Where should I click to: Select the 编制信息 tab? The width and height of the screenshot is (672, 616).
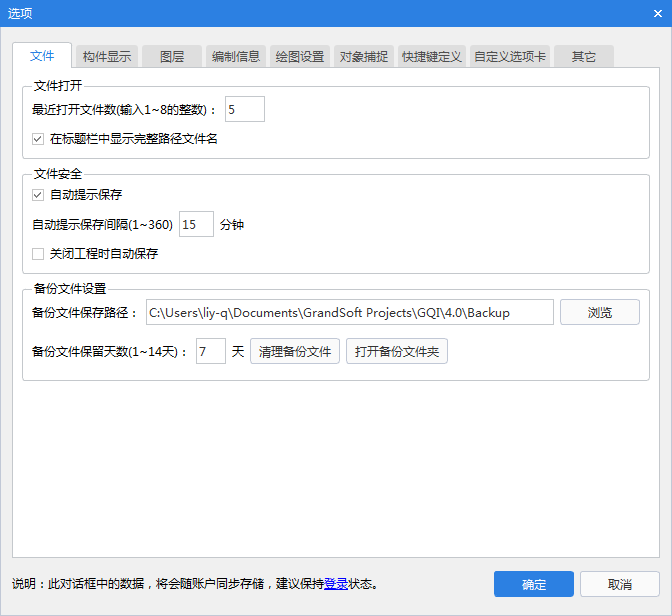point(236,57)
